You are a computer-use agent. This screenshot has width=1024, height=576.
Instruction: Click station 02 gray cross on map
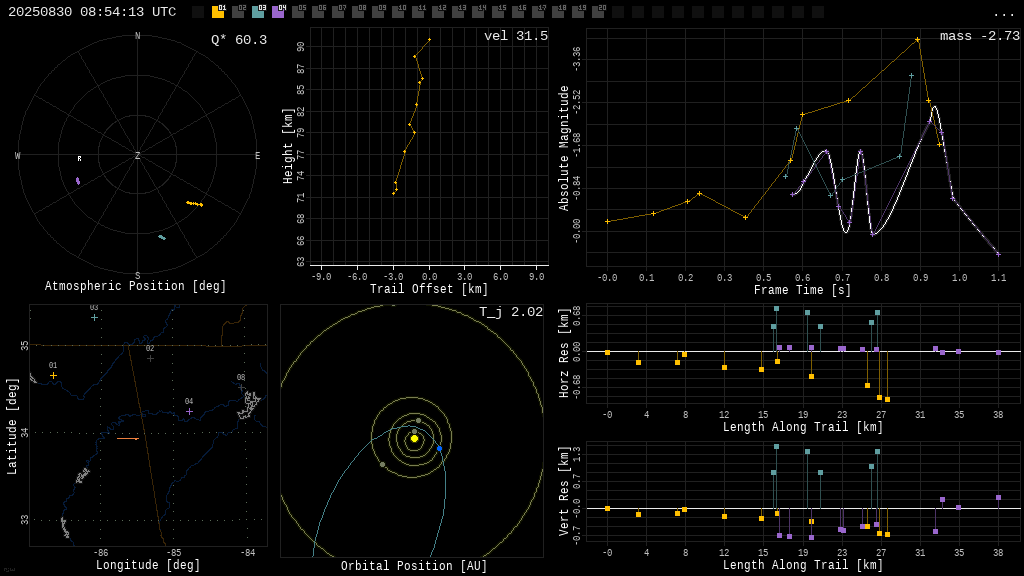coord(150,359)
